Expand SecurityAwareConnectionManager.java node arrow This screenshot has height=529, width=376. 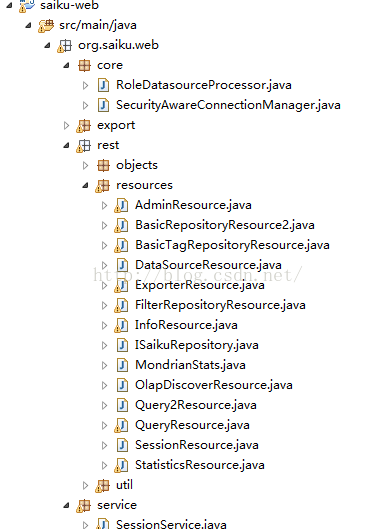click(x=85, y=105)
